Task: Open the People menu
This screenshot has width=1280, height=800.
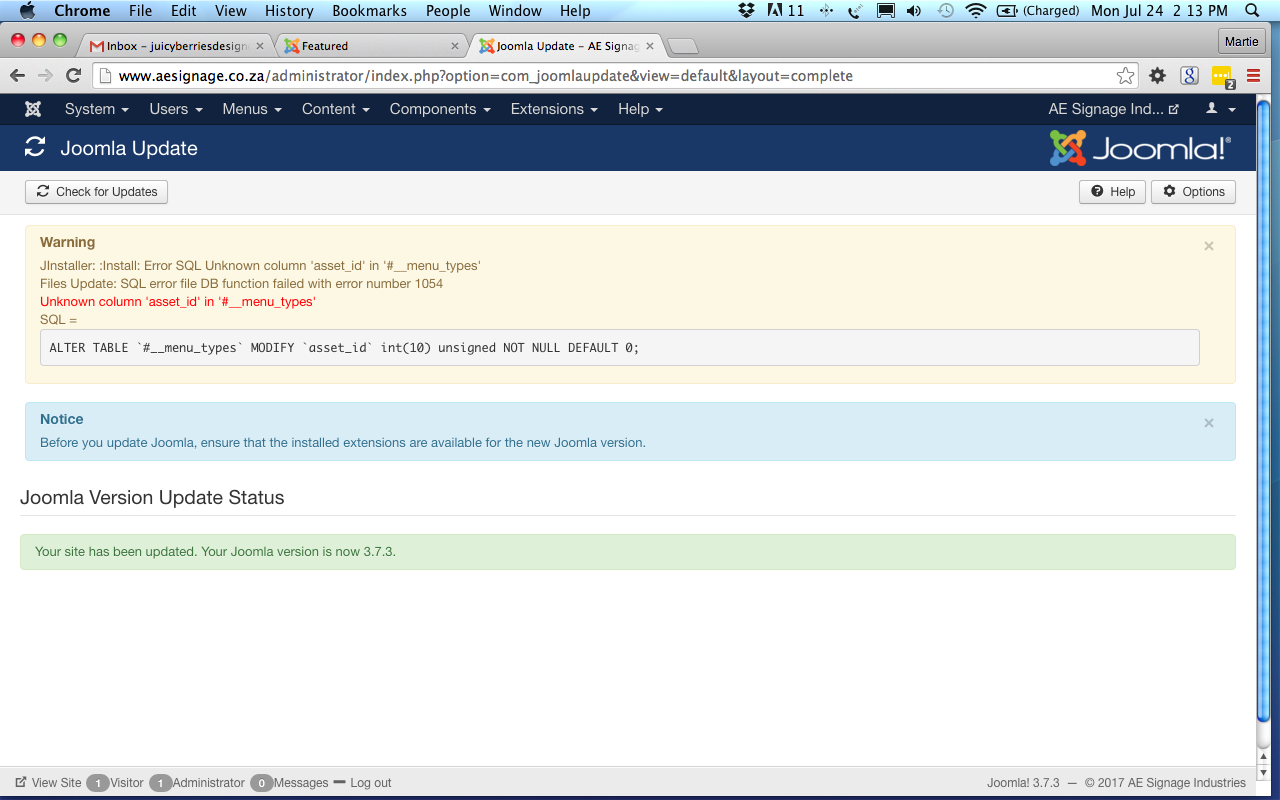Action: click(x=448, y=11)
